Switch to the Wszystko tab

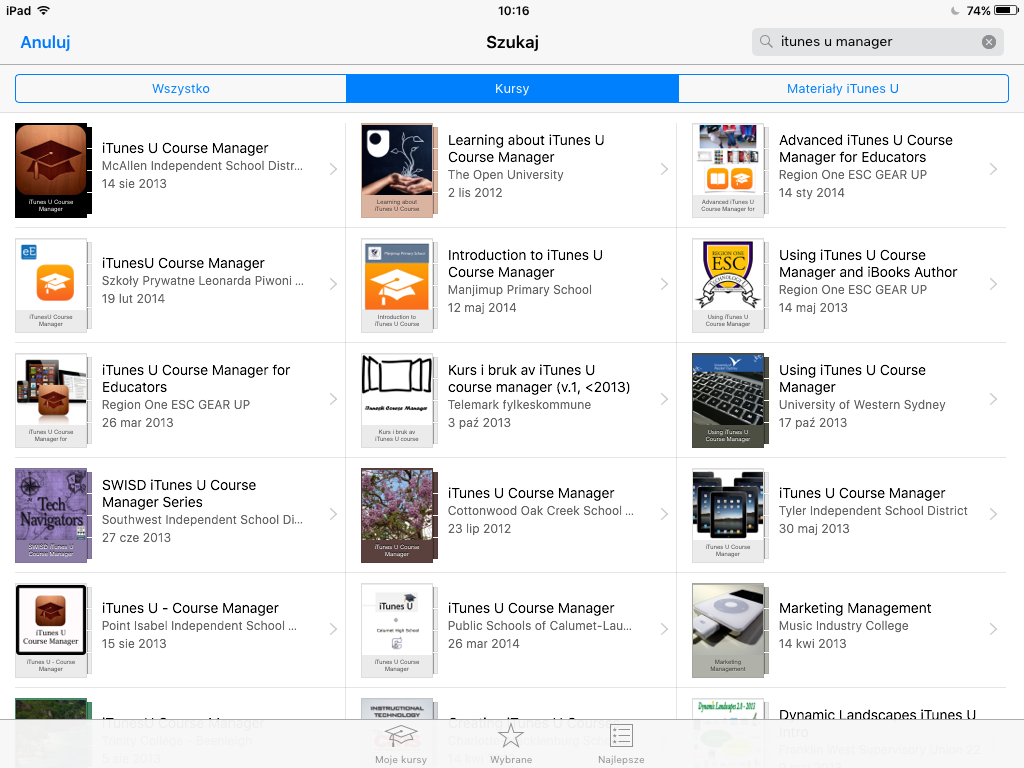tap(181, 88)
